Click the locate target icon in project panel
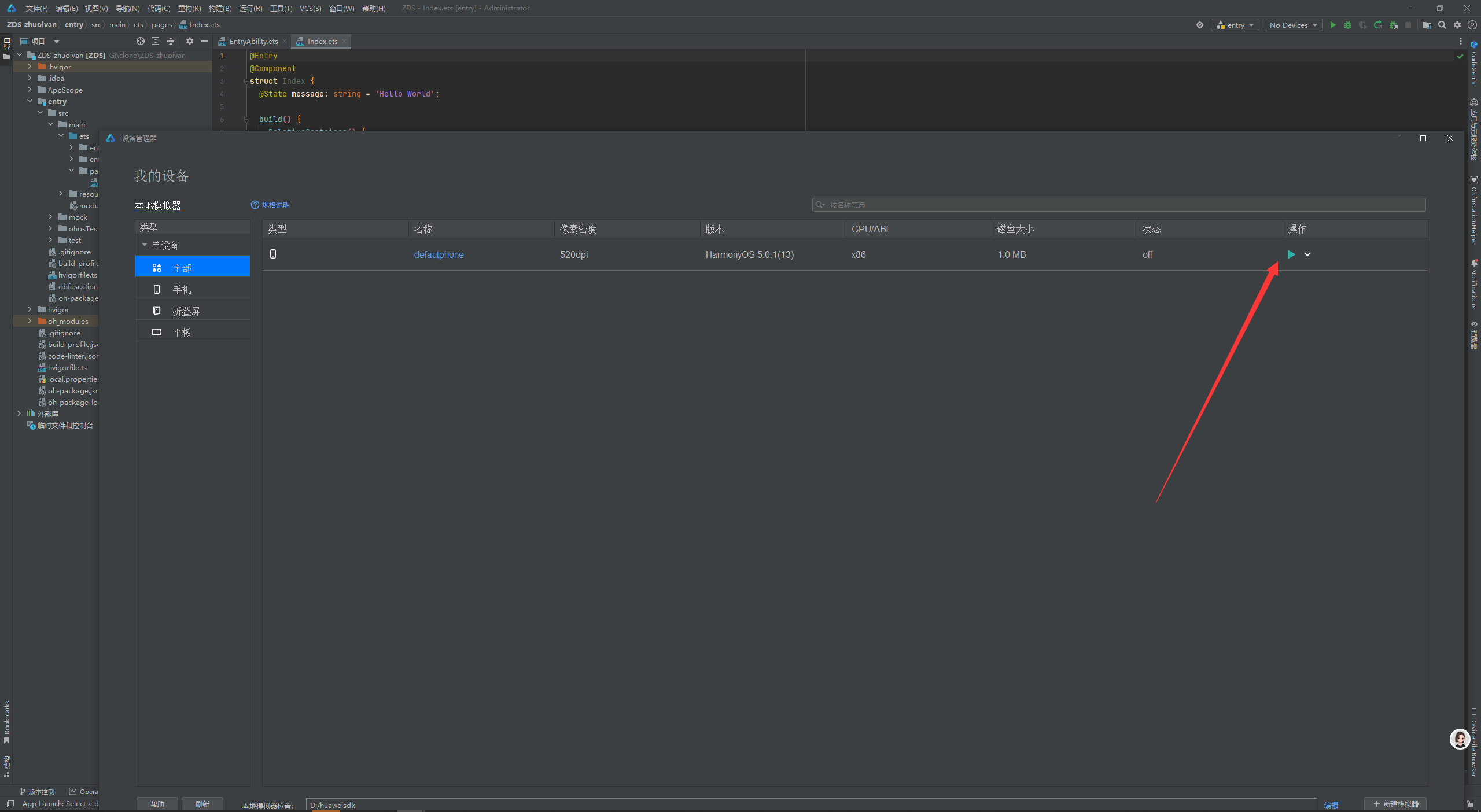The width and height of the screenshot is (1481, 812). click(141, 41)
